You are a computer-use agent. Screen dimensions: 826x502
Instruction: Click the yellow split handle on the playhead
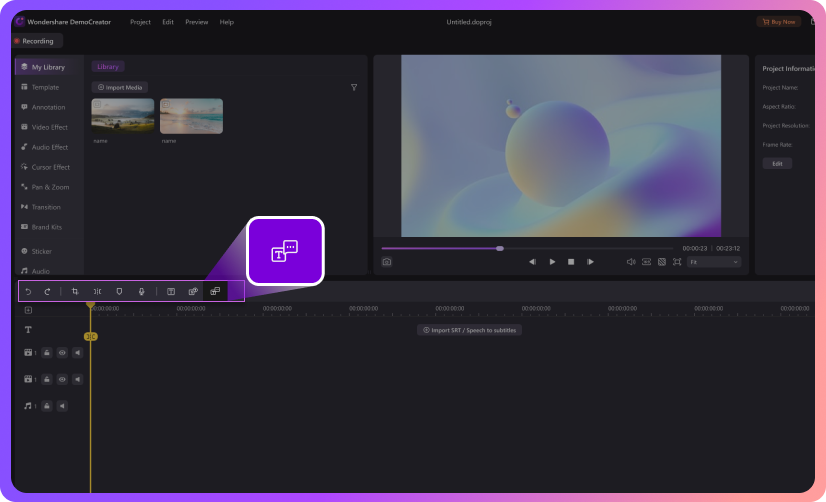coord(91,336)
